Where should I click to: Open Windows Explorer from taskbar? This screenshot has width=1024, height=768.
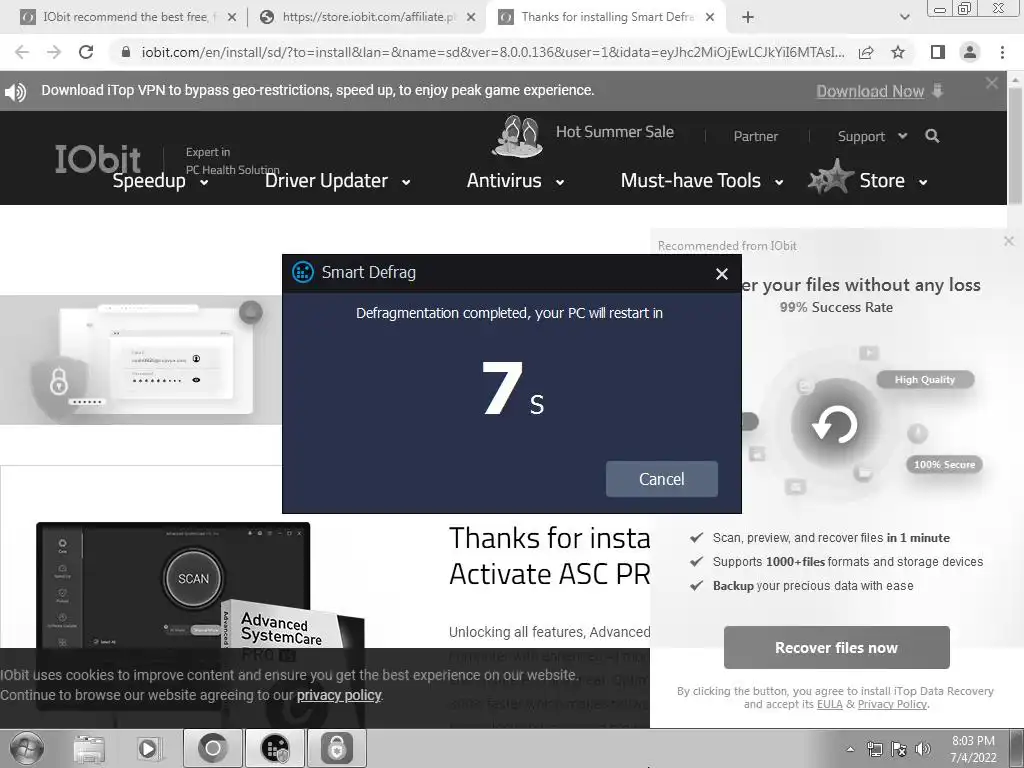(89, 748)
